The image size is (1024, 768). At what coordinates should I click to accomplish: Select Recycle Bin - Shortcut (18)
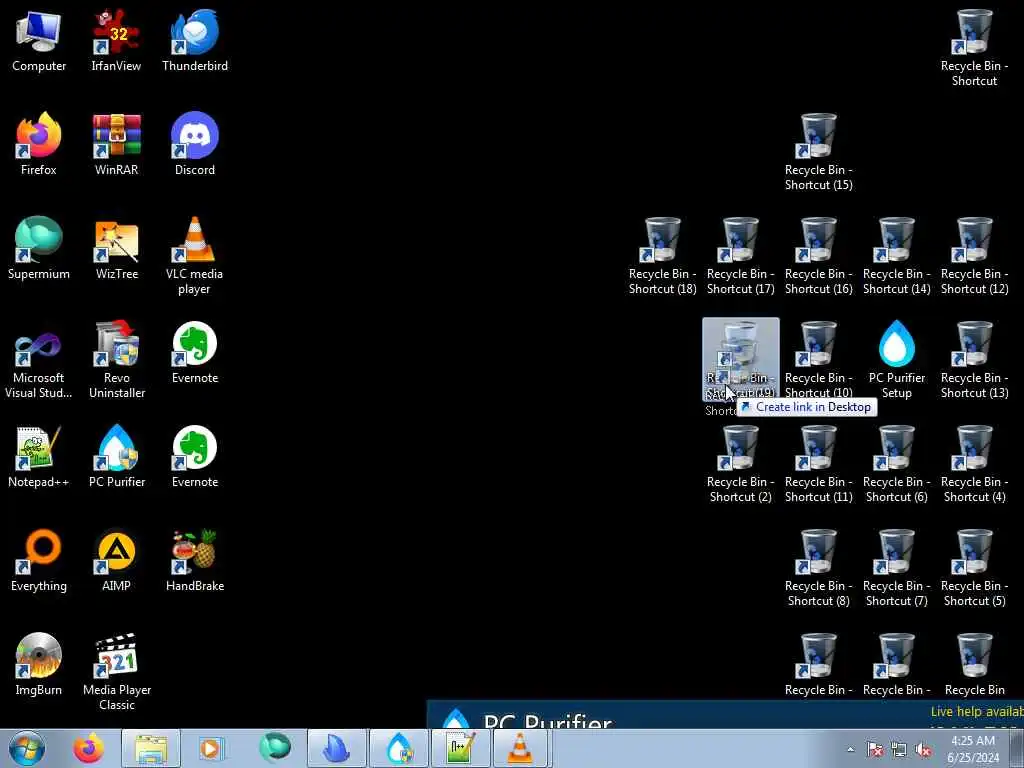pos(662,256)
